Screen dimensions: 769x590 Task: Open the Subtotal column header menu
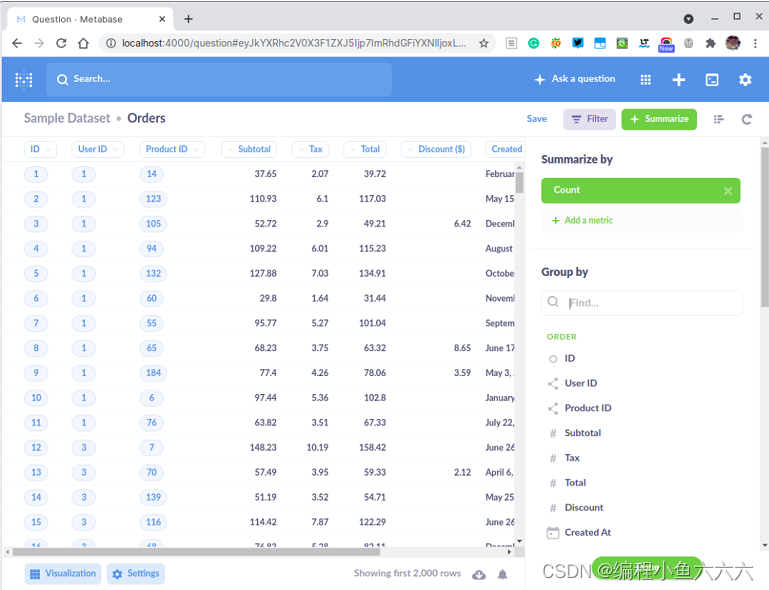tap(249, 149)
